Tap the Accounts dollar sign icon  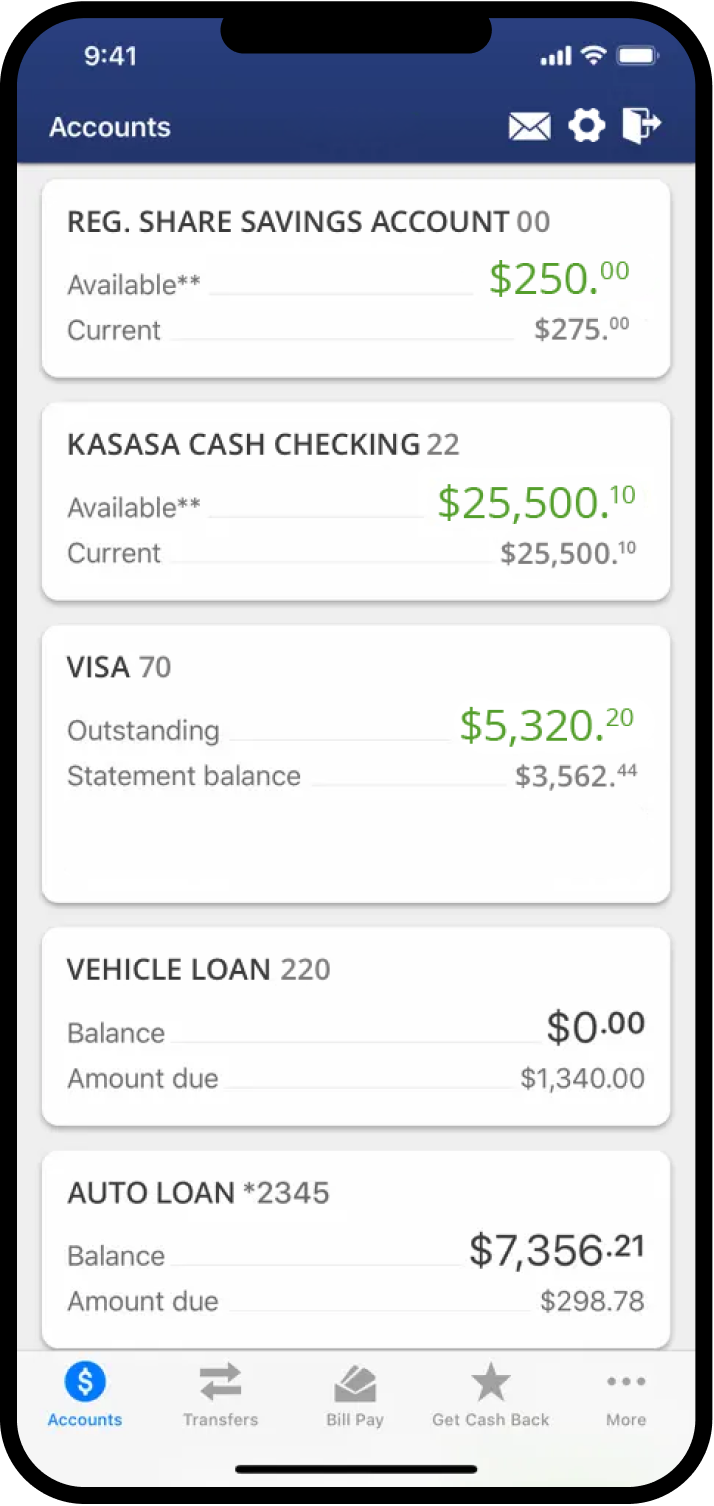(85, 1382)
